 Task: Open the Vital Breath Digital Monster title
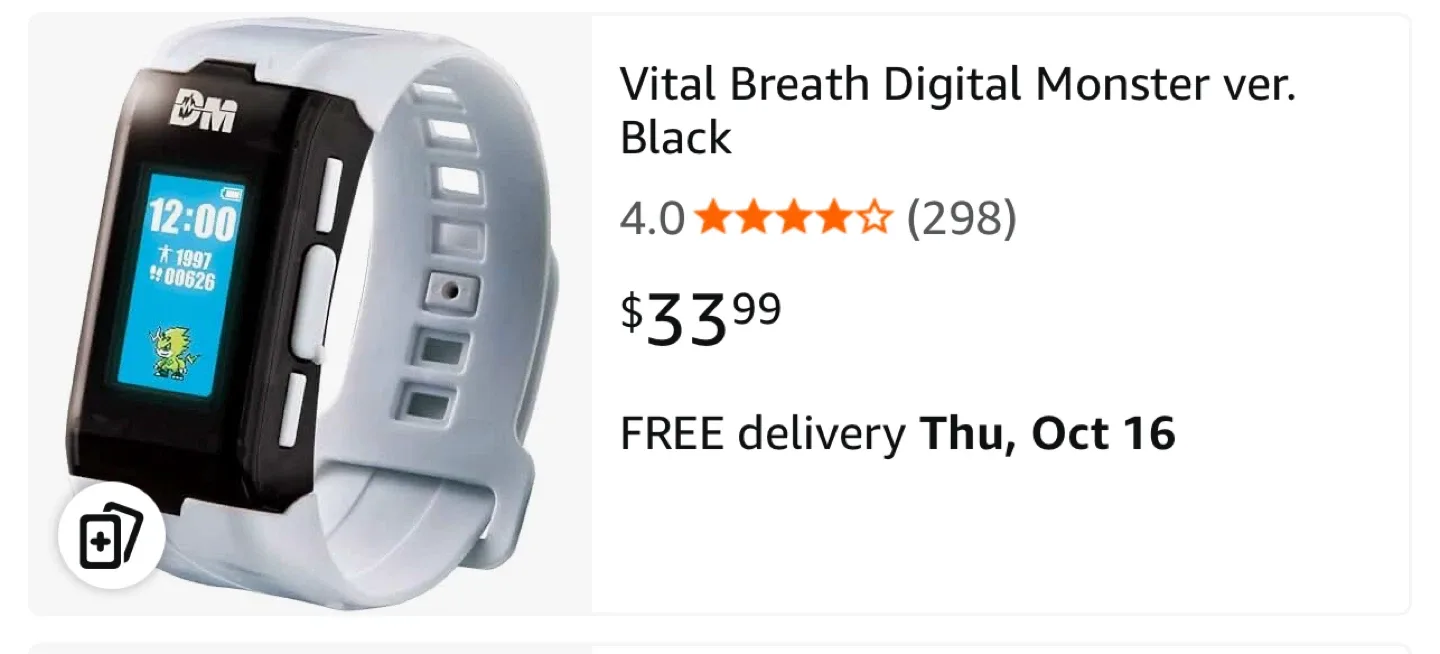point(957,111)
